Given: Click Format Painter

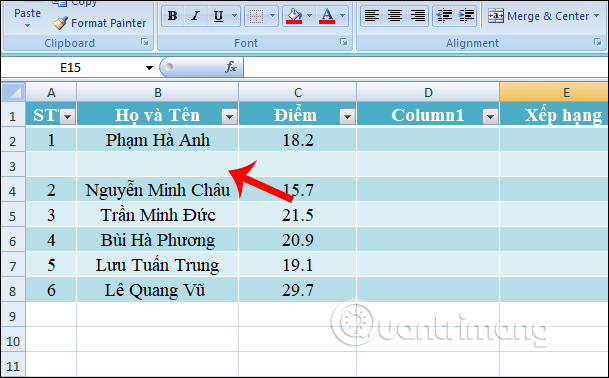Looking at the screenshot, I should (99, 23).
